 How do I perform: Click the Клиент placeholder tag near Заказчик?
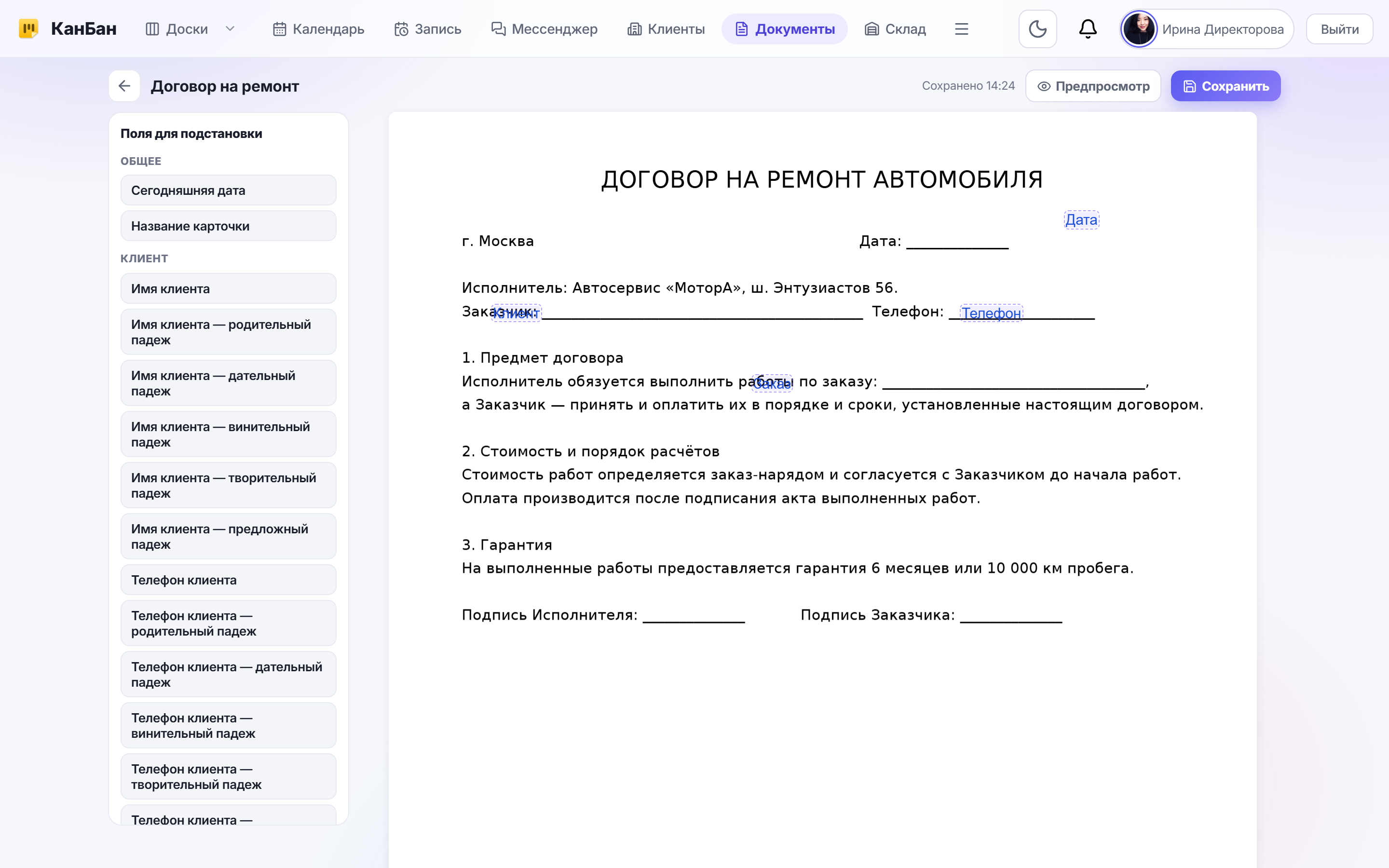click(516, 313)
